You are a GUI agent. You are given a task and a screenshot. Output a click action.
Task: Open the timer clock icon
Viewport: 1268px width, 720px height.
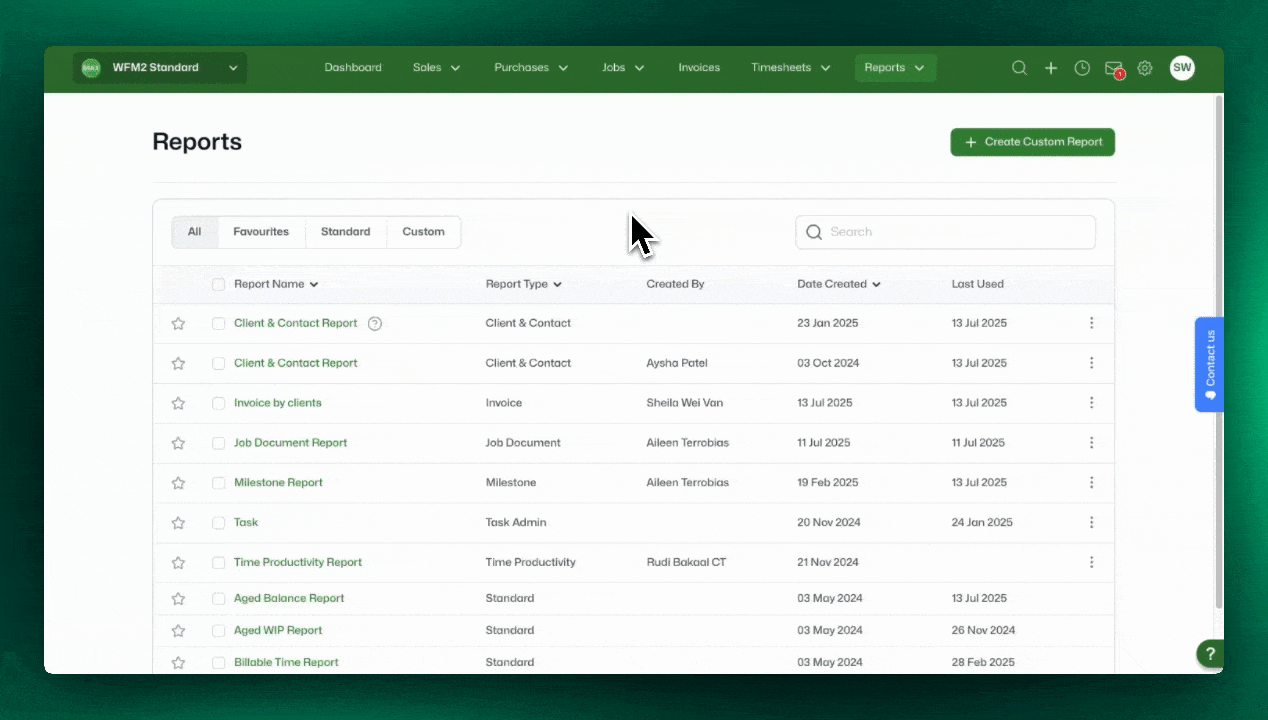1082,68
